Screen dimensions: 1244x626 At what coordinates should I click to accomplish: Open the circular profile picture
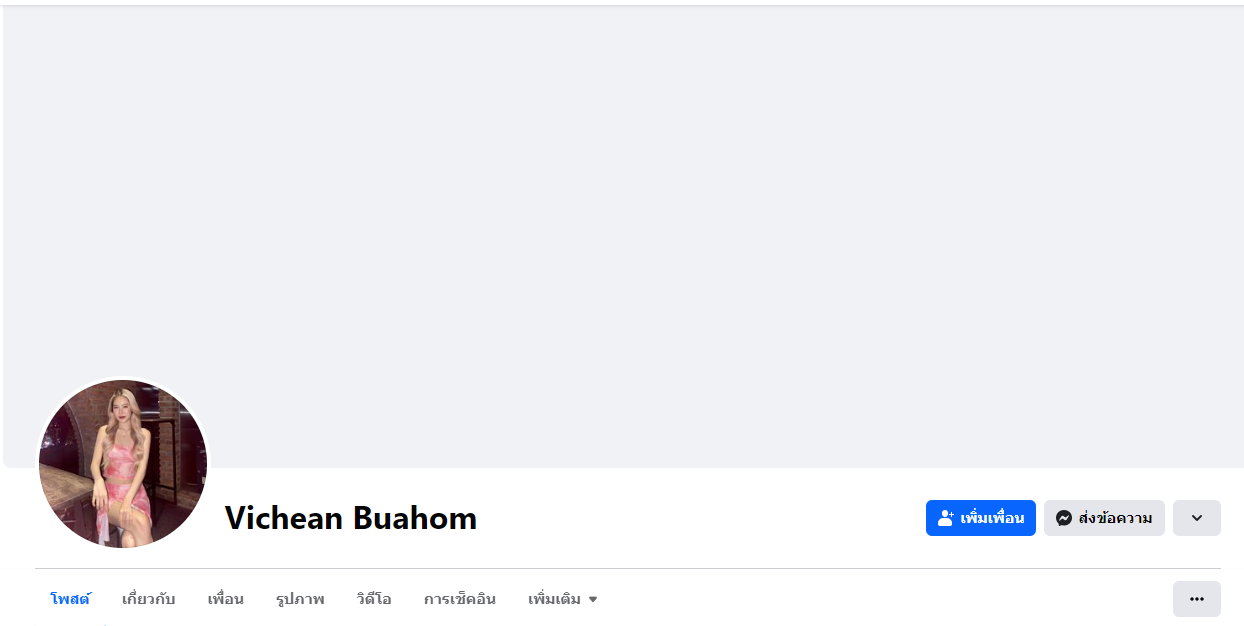pos(123,463)
